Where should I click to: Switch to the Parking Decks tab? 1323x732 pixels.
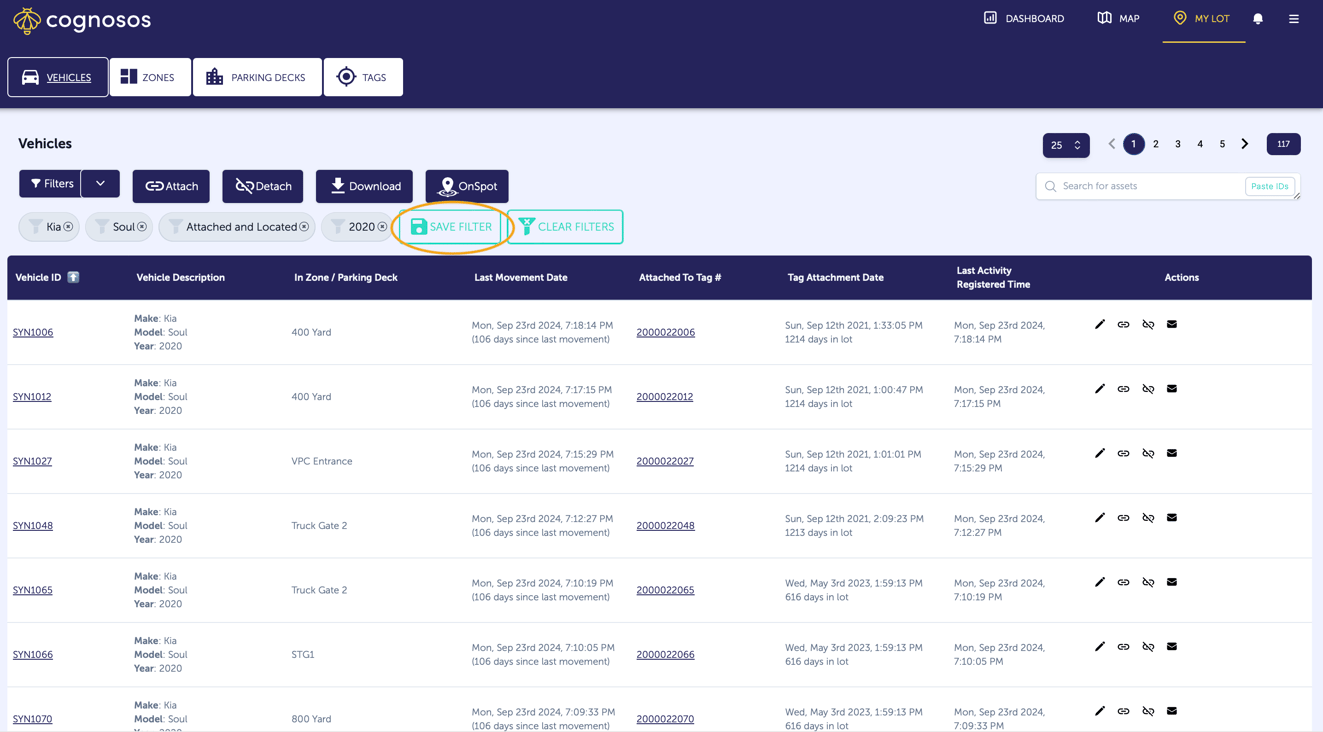[257, 77]
